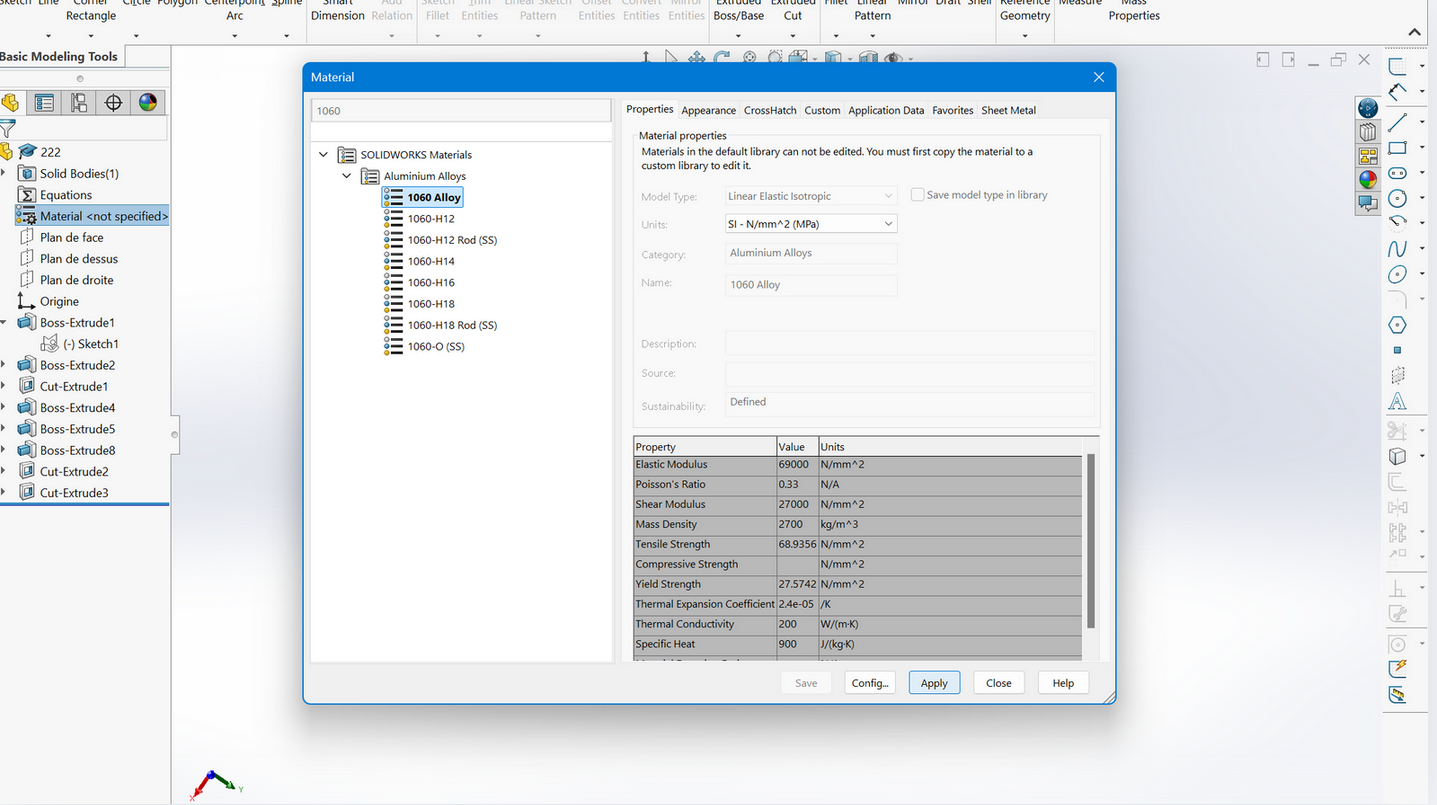The image size is (1437, 805).
Task: Select the Straight Slot tool in right toolbar
Action: coord(1397,172)
